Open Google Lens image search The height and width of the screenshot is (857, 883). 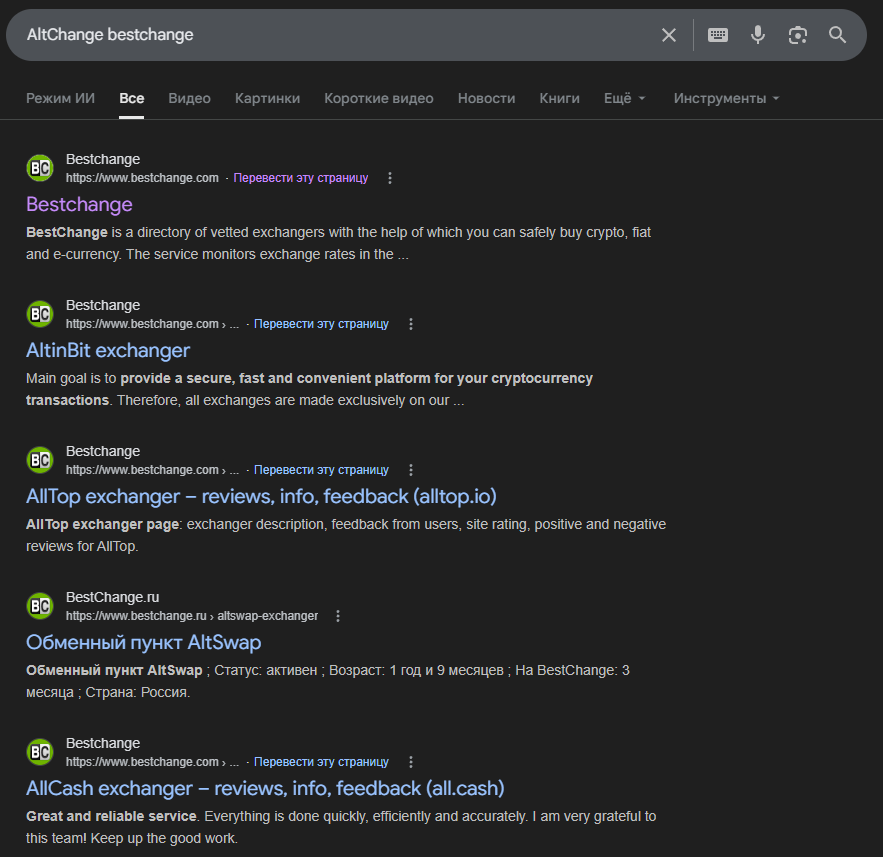(797, 34)
